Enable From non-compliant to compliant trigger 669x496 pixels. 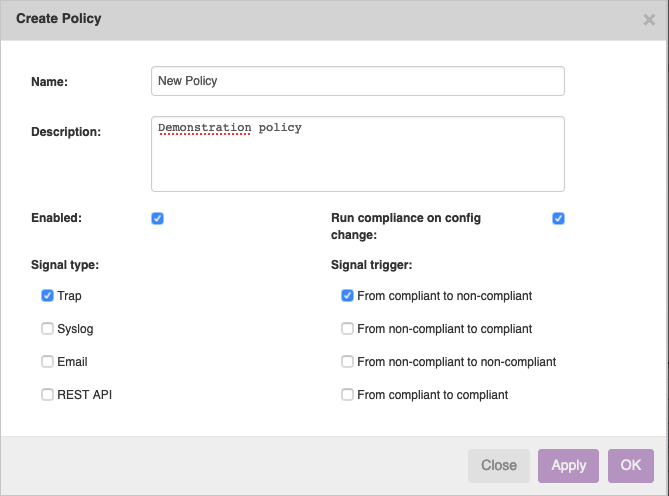(347, 328)
